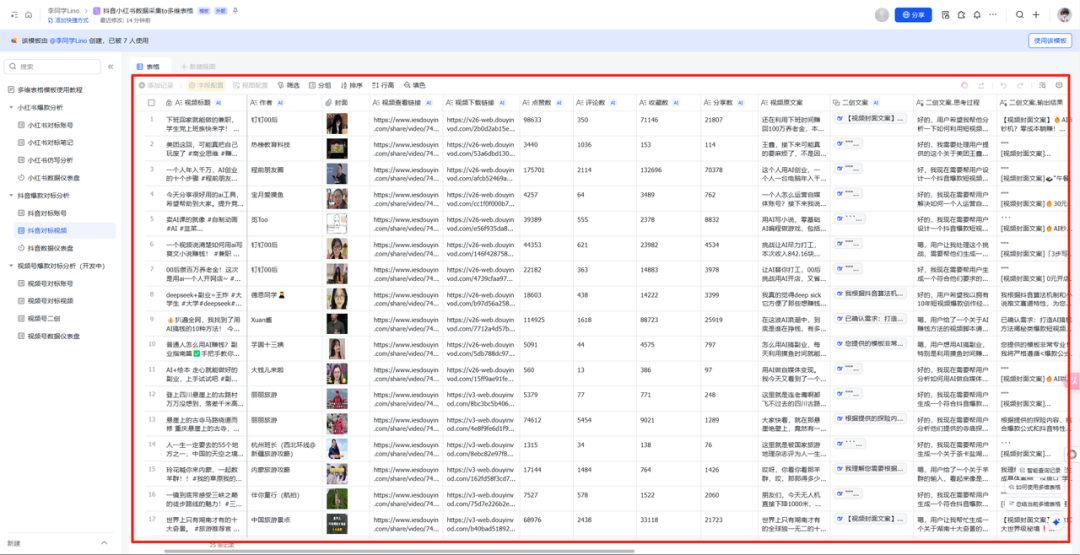Open the cover thumbnail in row 12

336,399
